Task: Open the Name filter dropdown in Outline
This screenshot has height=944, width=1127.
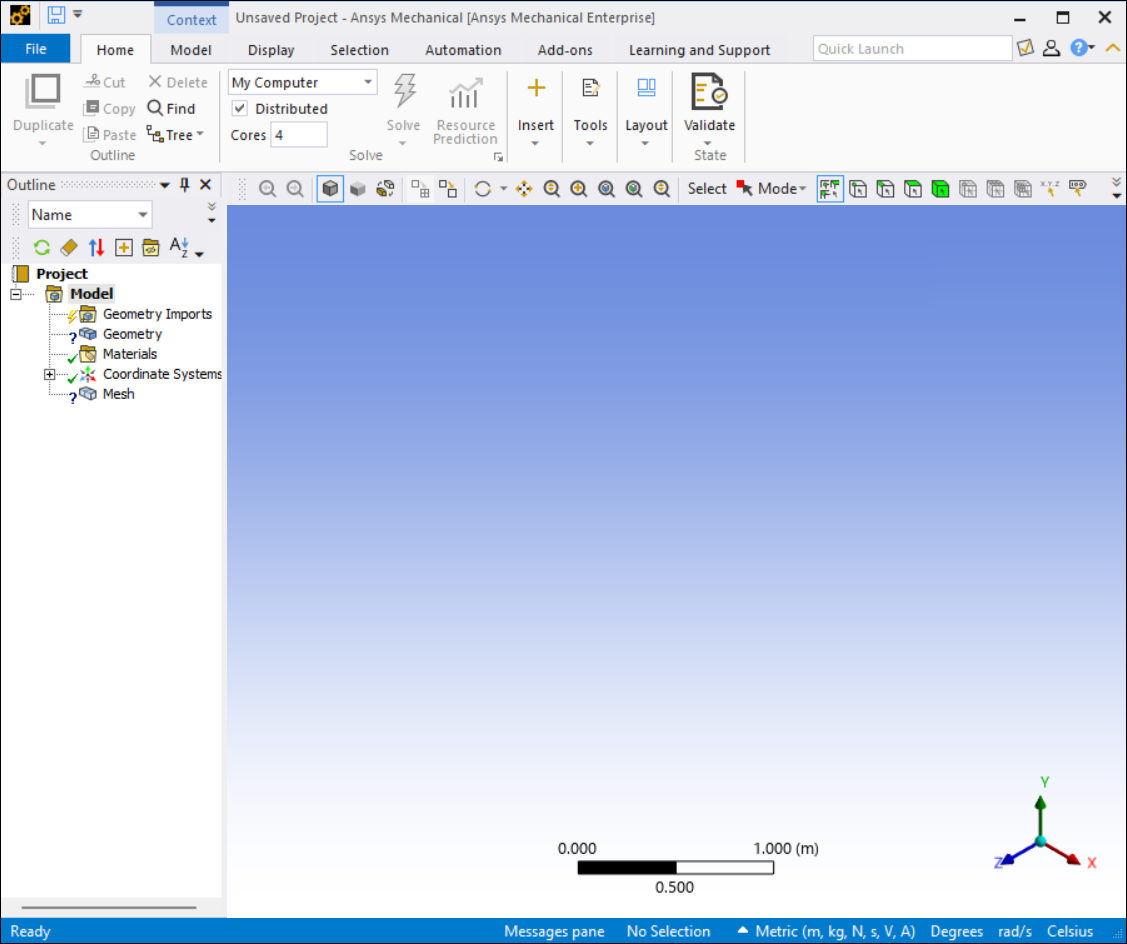Action: 90,214
